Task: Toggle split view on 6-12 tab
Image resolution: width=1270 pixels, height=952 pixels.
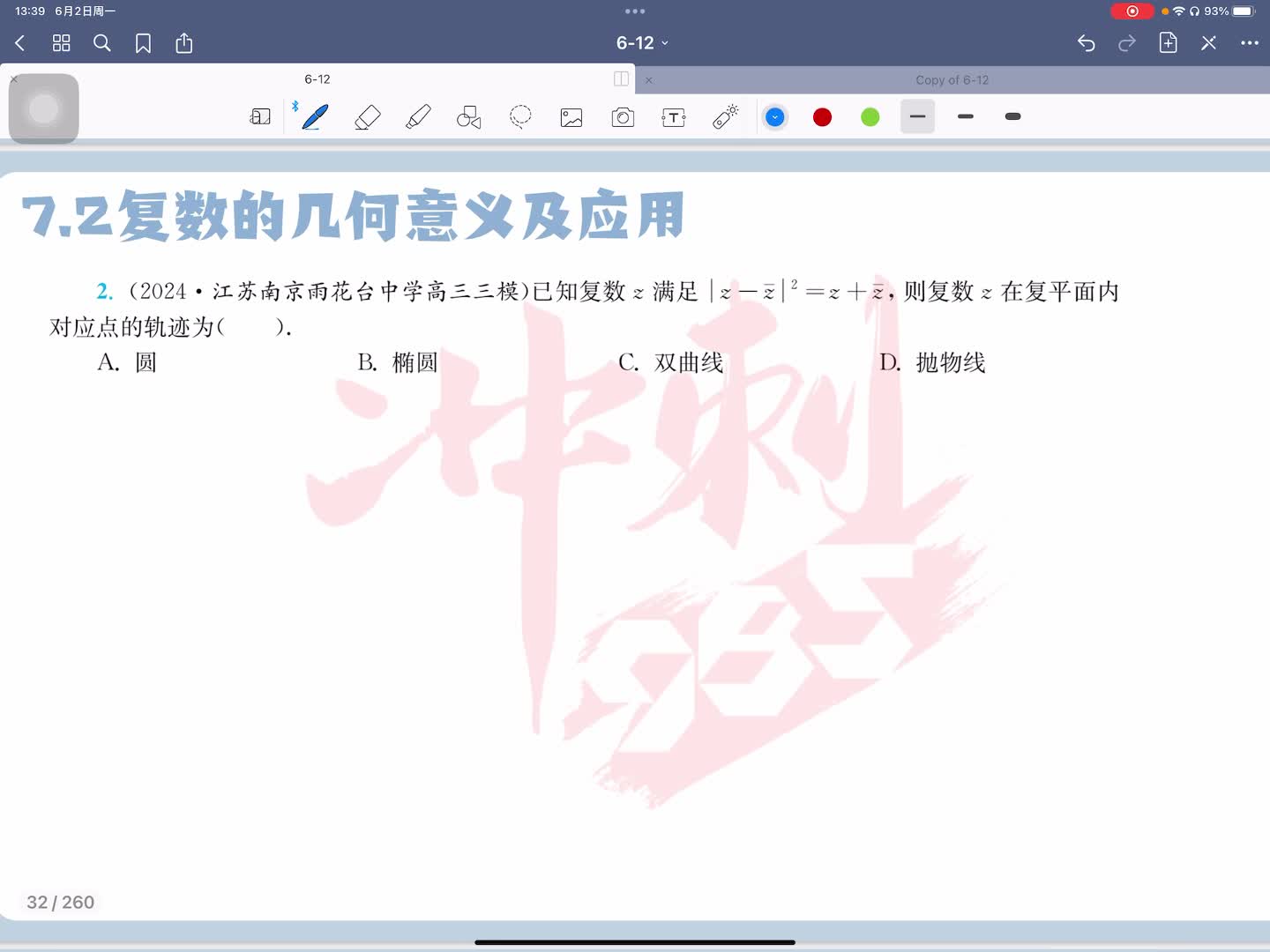Action: click(x=621, y=79)
